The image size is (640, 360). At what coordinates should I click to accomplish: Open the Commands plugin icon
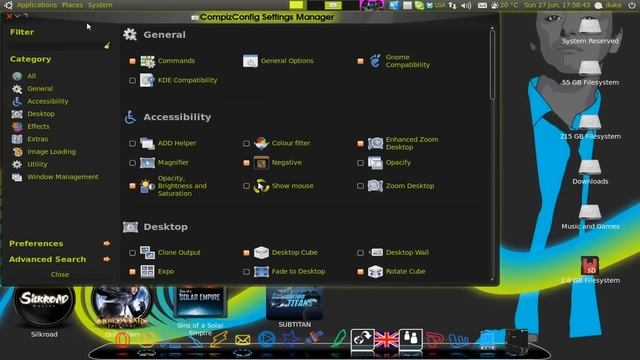147,61
